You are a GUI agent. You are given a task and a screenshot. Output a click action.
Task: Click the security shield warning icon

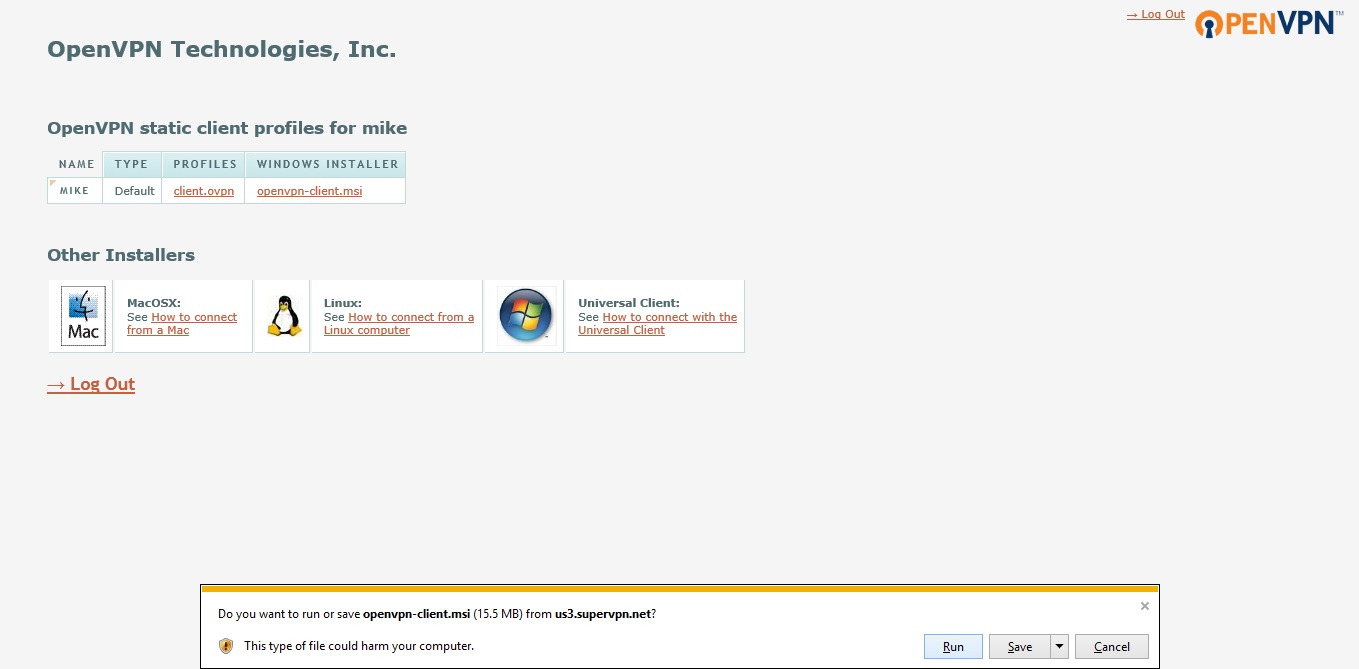tap(226, 646)
